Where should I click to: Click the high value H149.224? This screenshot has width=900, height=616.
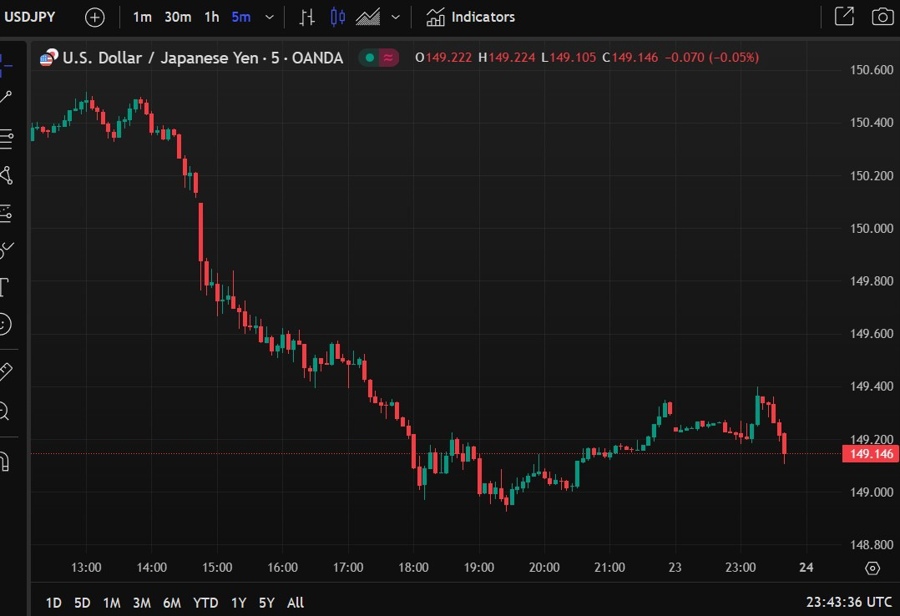point(506,57)
